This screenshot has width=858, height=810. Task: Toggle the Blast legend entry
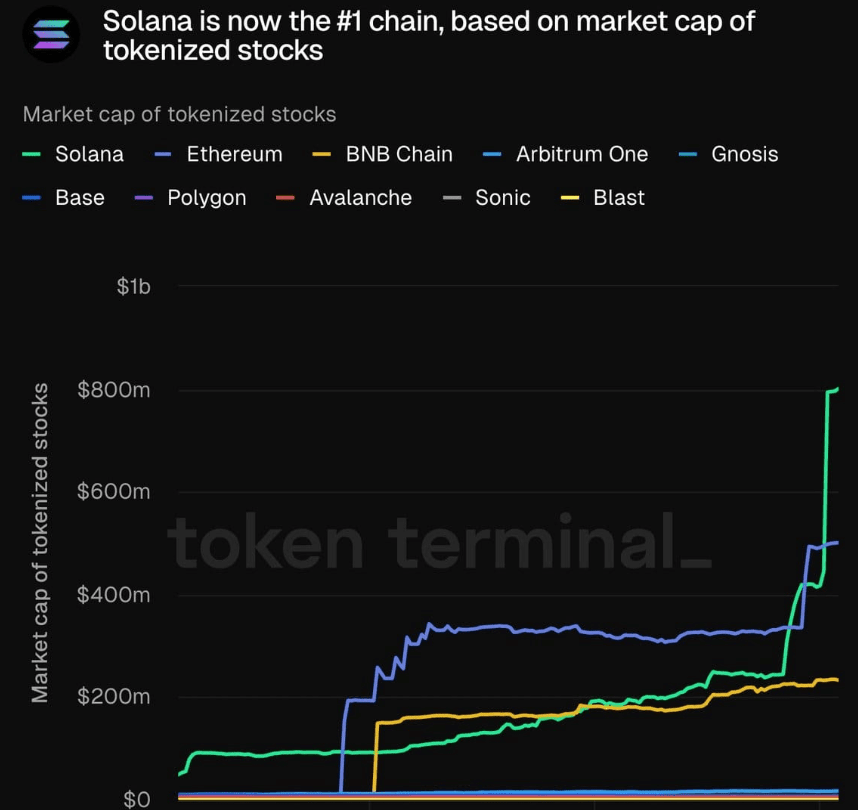point(619,198)
